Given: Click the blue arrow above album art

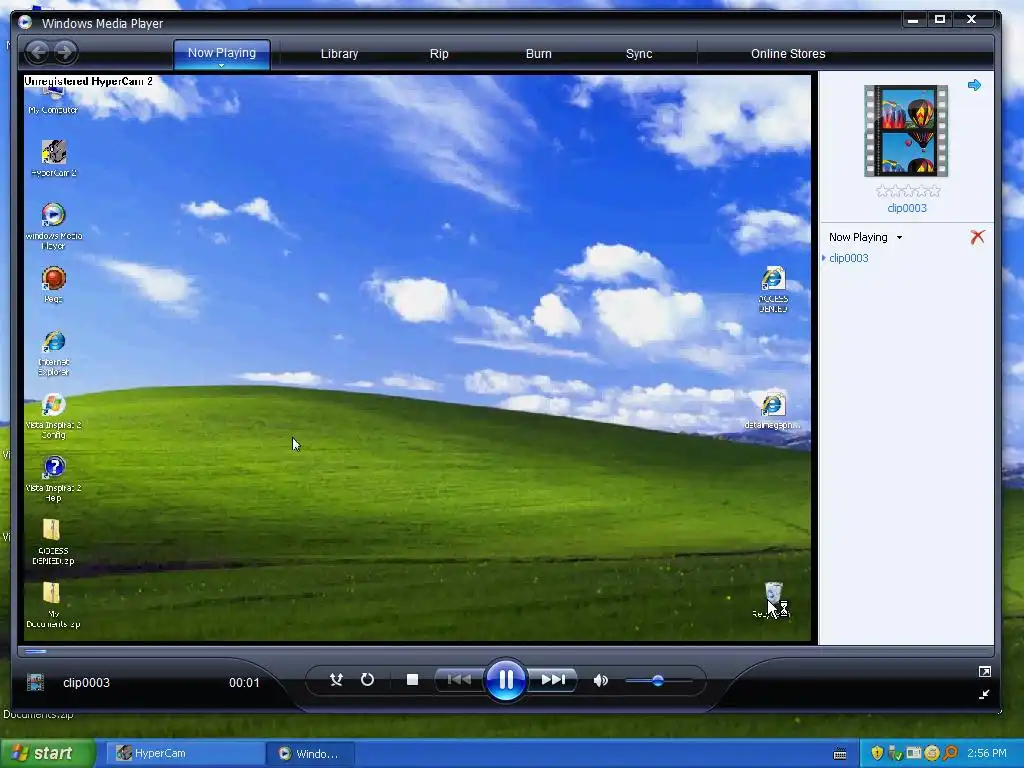Looking at the screenshot, I should click(974, 85).
